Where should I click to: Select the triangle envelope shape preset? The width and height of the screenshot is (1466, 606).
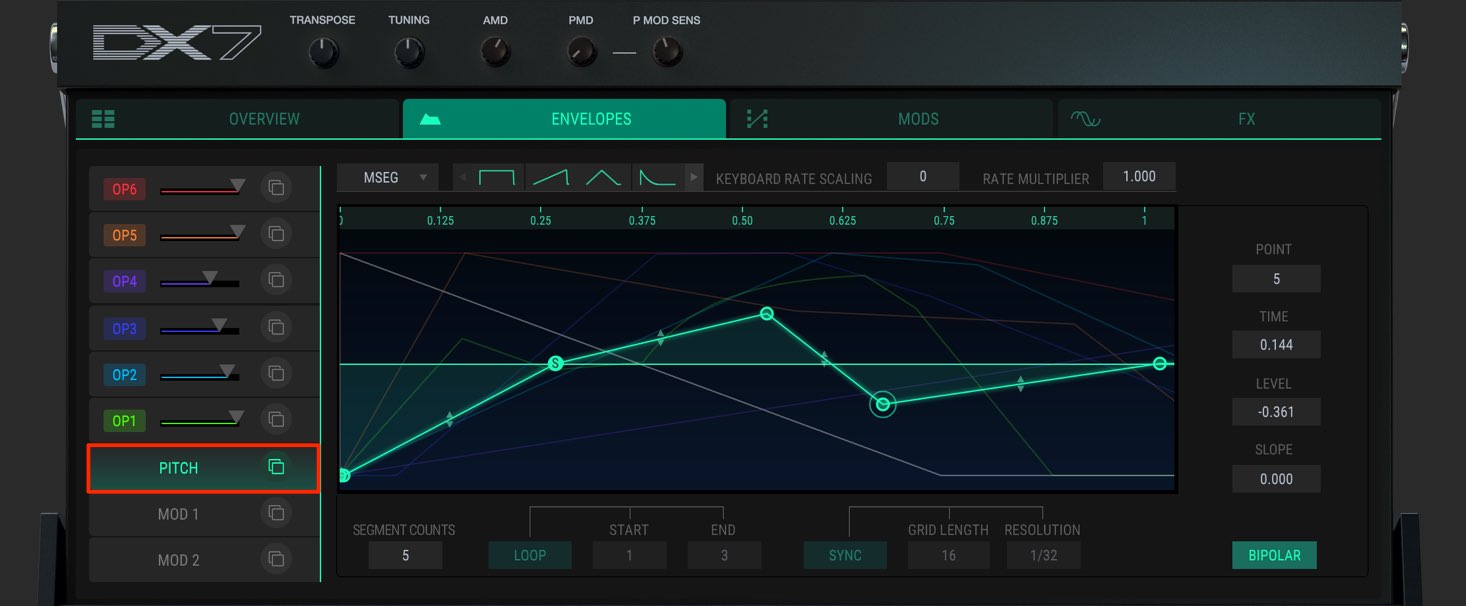pyautogui.click(x=603, y=178)
